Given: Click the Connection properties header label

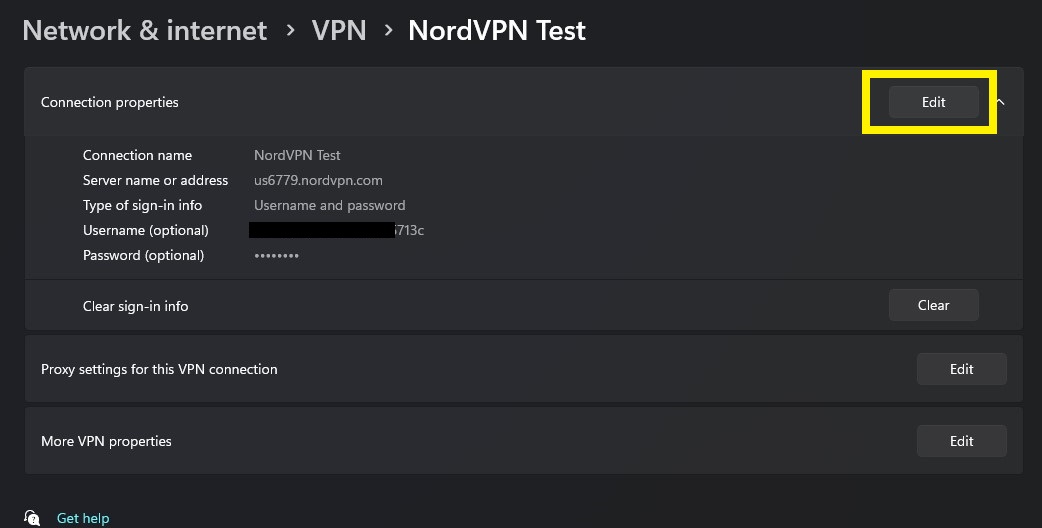Looking at the screenshot, I should pos(110,102).
